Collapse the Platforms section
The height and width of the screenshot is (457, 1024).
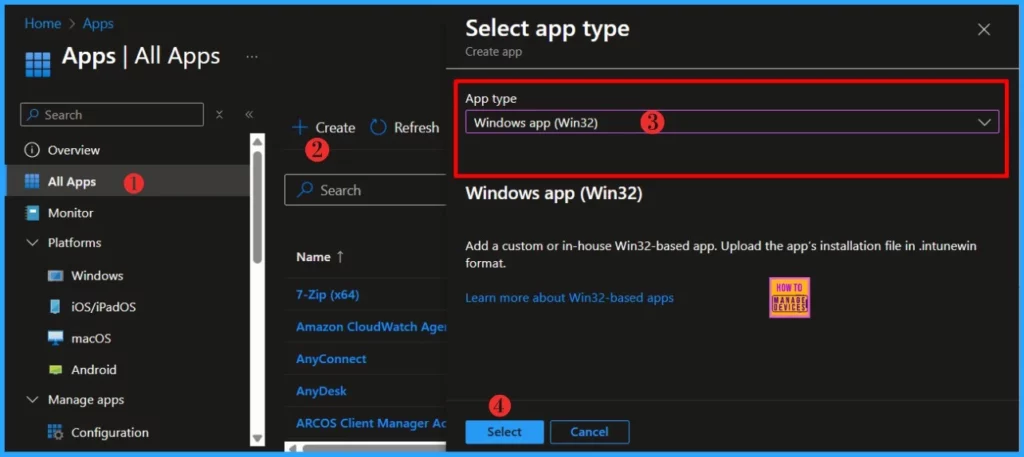click(x=32, y=243)
